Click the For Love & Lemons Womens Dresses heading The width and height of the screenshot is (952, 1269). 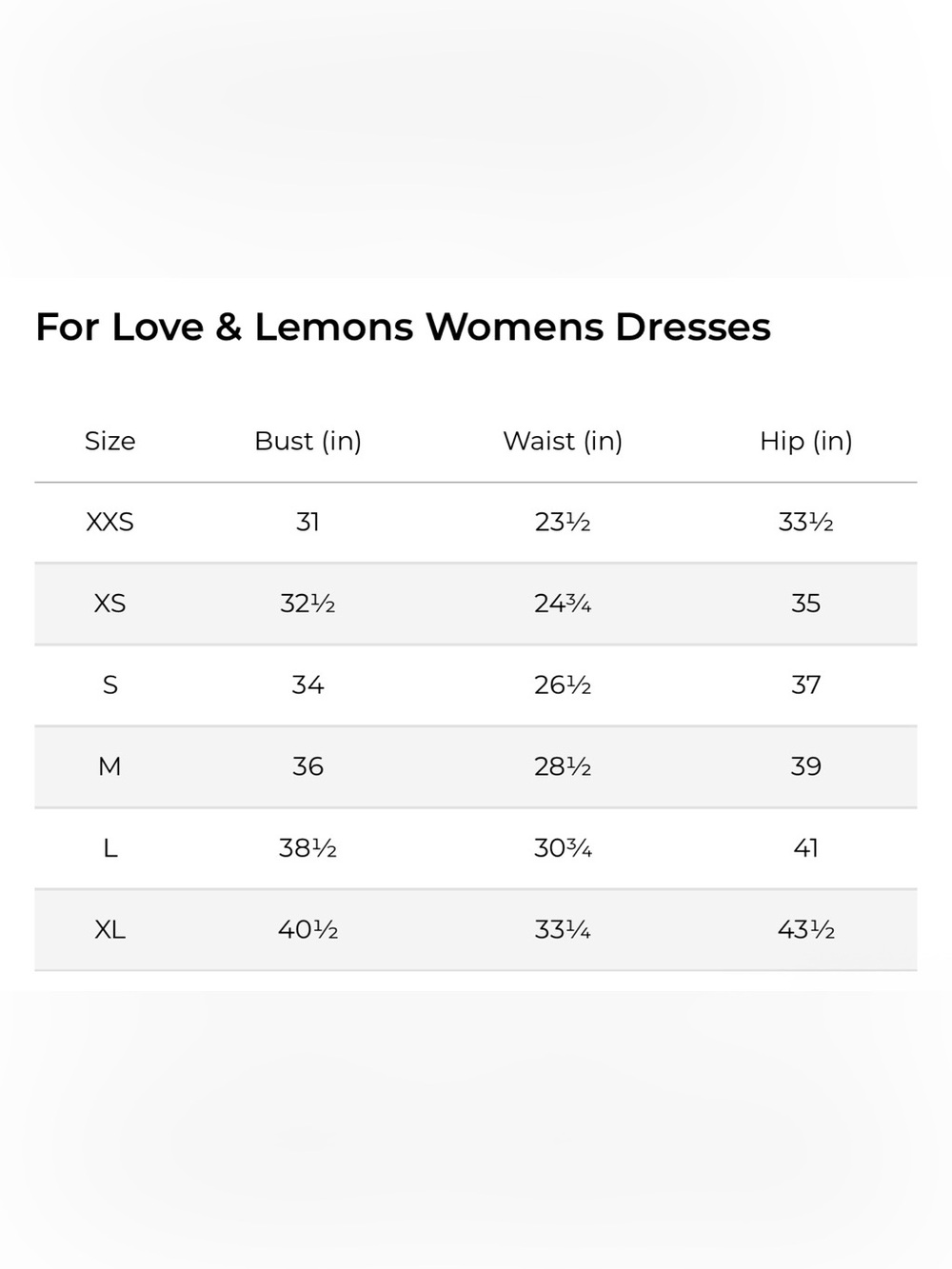tap(403, 327)
